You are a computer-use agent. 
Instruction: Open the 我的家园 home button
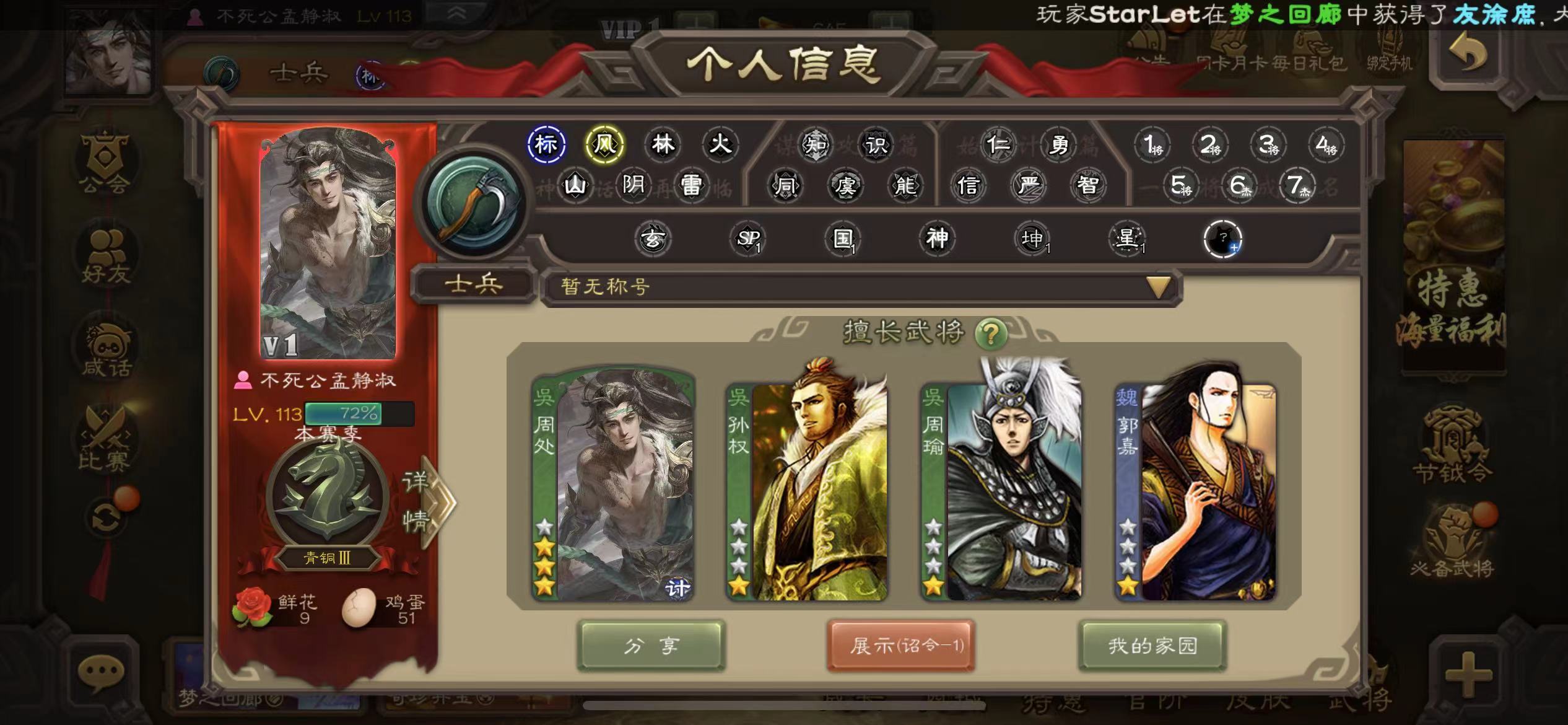[x=1152, y=646]
